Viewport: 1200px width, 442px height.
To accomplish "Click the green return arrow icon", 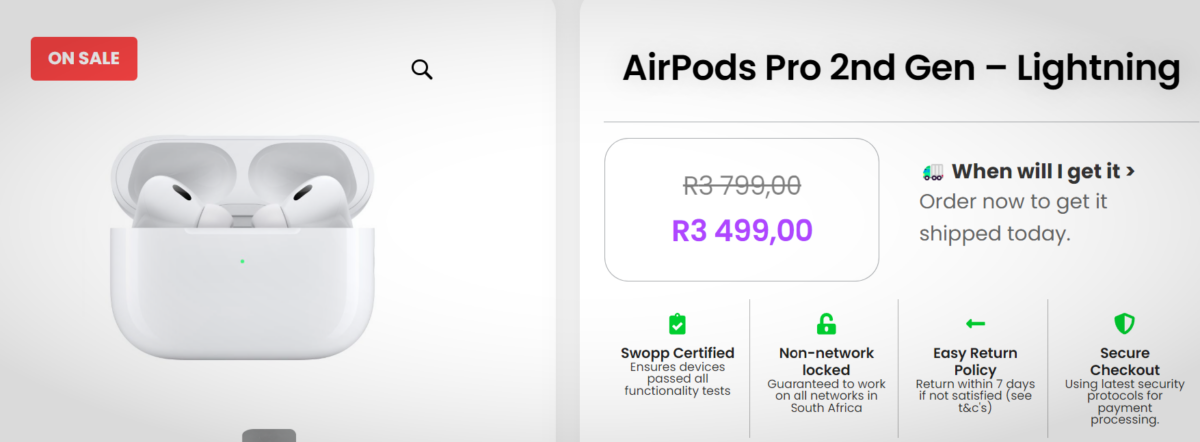I will click(975, 324).
